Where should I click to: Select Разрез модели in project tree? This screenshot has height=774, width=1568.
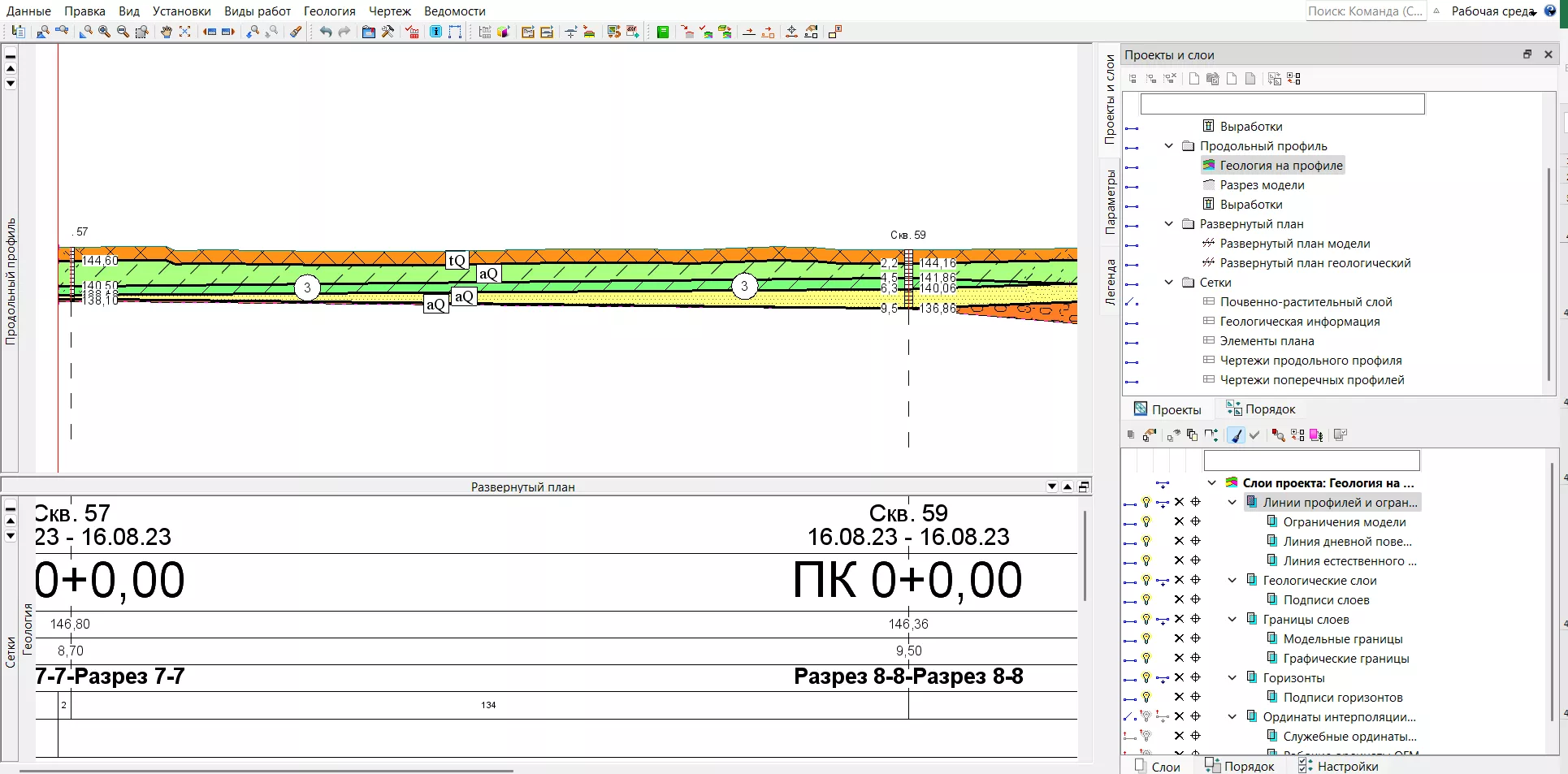tap(1261, 185)
